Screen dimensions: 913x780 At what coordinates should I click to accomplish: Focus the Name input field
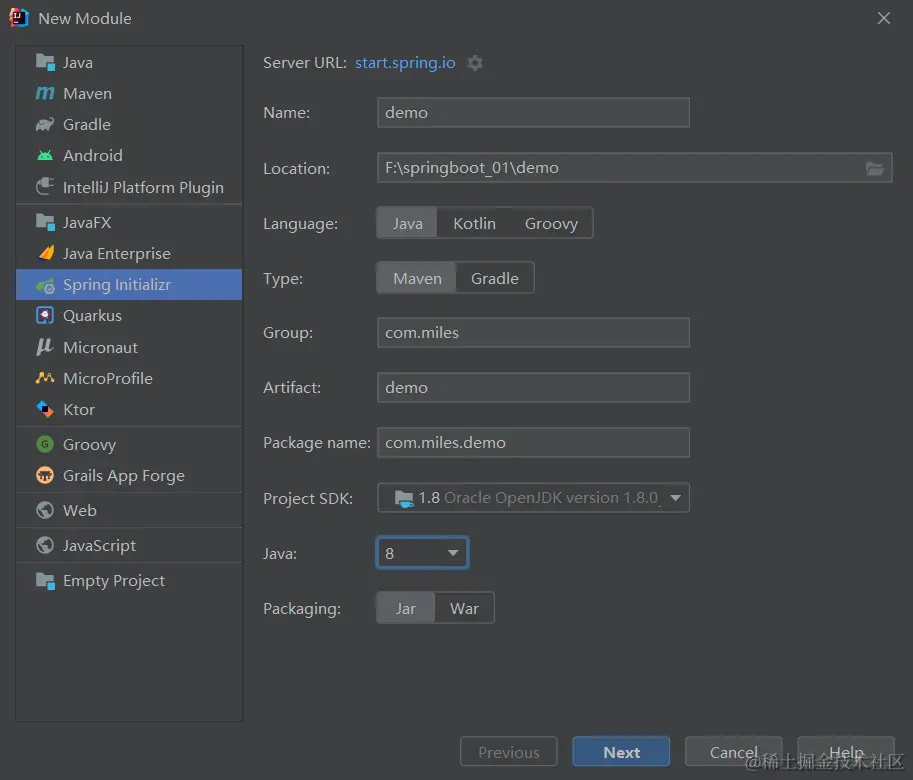533,112
